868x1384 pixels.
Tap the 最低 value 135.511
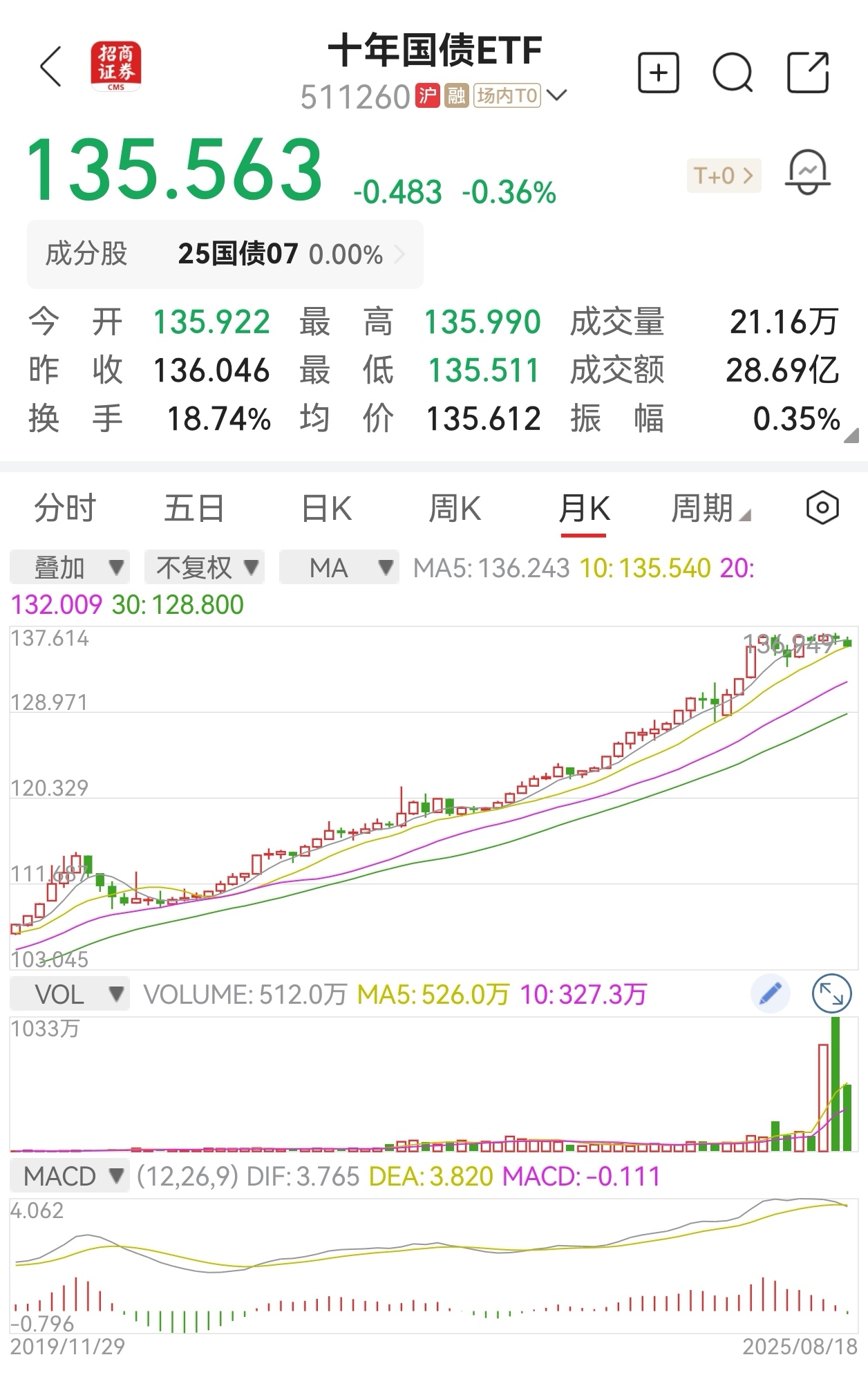(x=484, y=371)
